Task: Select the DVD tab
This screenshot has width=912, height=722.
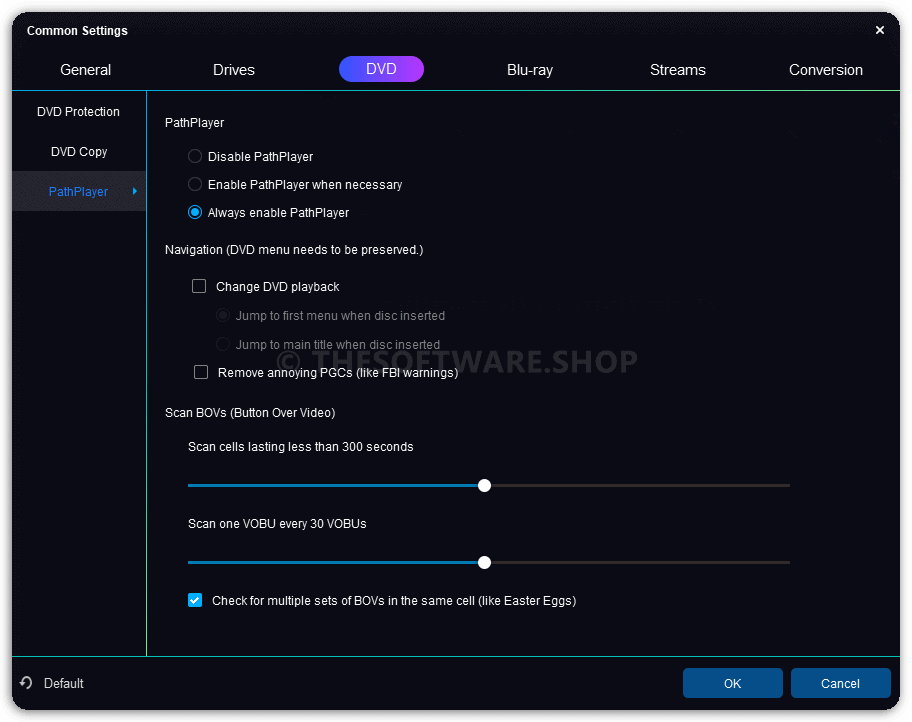Action: (381, 69)
